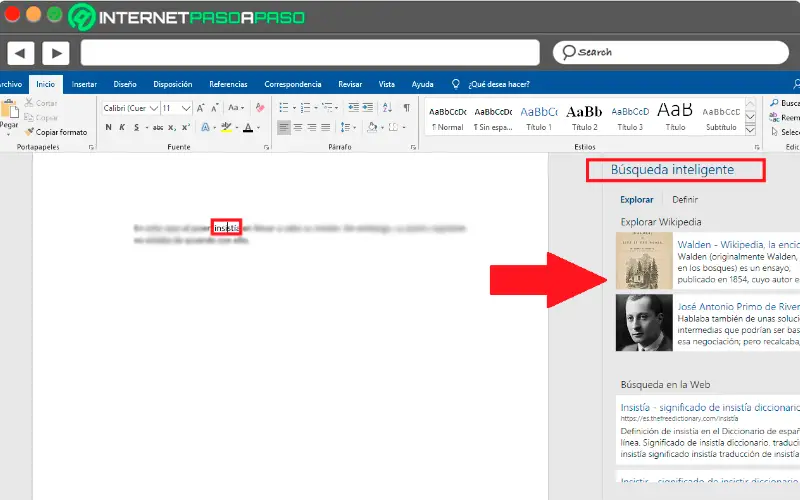Switch to Disposición tab
Screen dimensions: 800x500
coord(173,84)
